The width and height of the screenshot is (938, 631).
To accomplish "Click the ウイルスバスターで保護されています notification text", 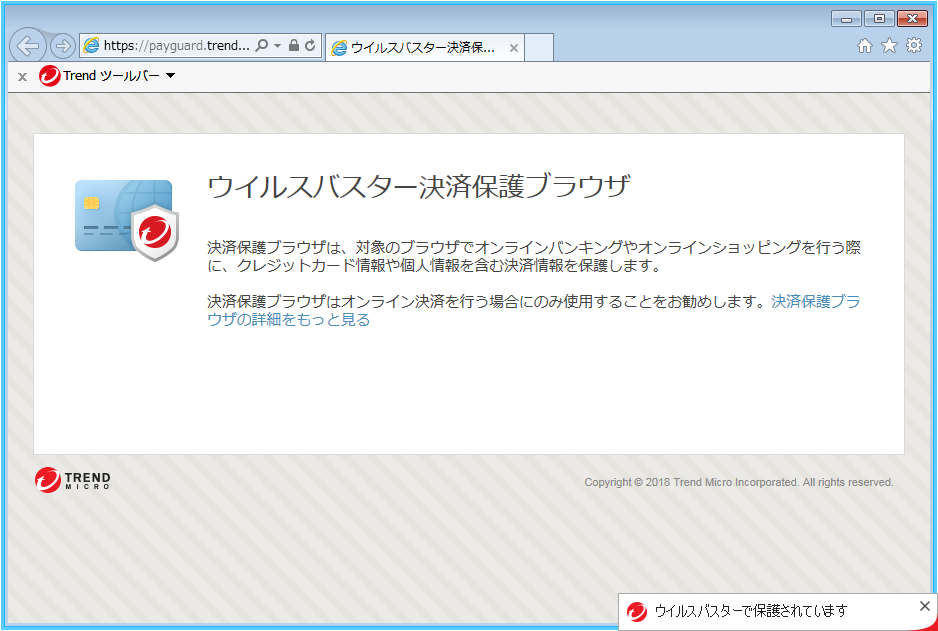I will point(750,611).
